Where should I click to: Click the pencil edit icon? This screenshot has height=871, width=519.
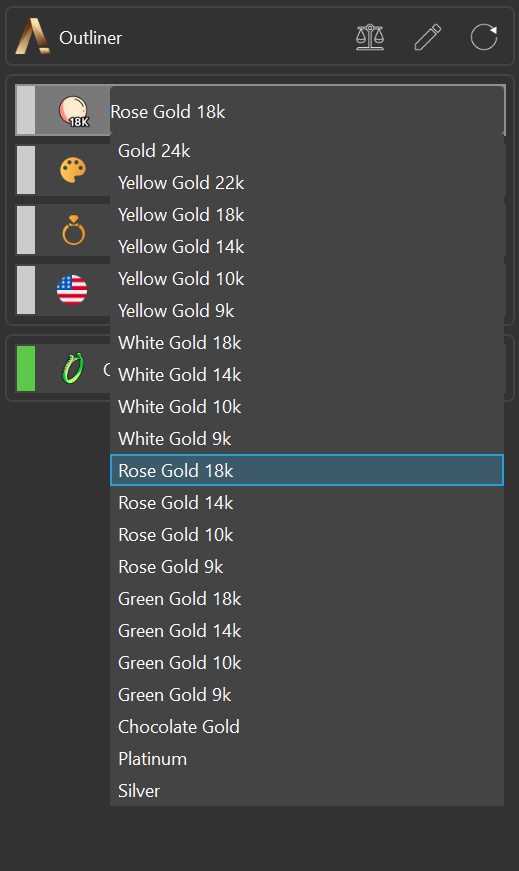tap(427, 37)
